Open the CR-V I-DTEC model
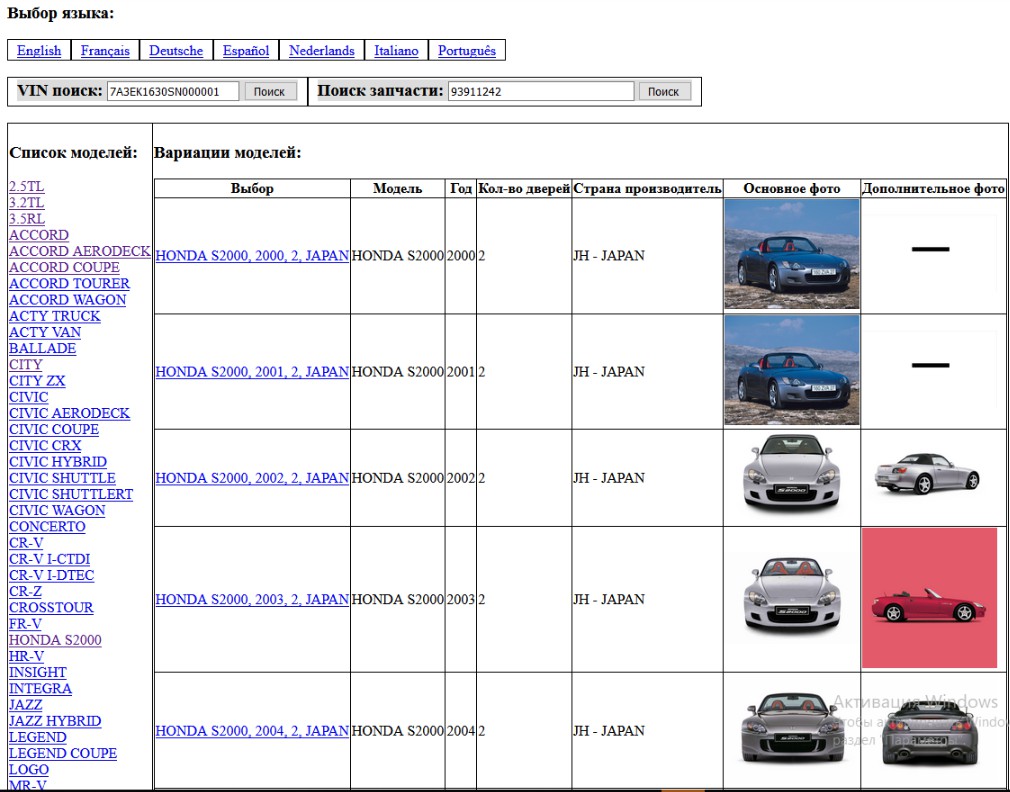 (x=52, y=575)
